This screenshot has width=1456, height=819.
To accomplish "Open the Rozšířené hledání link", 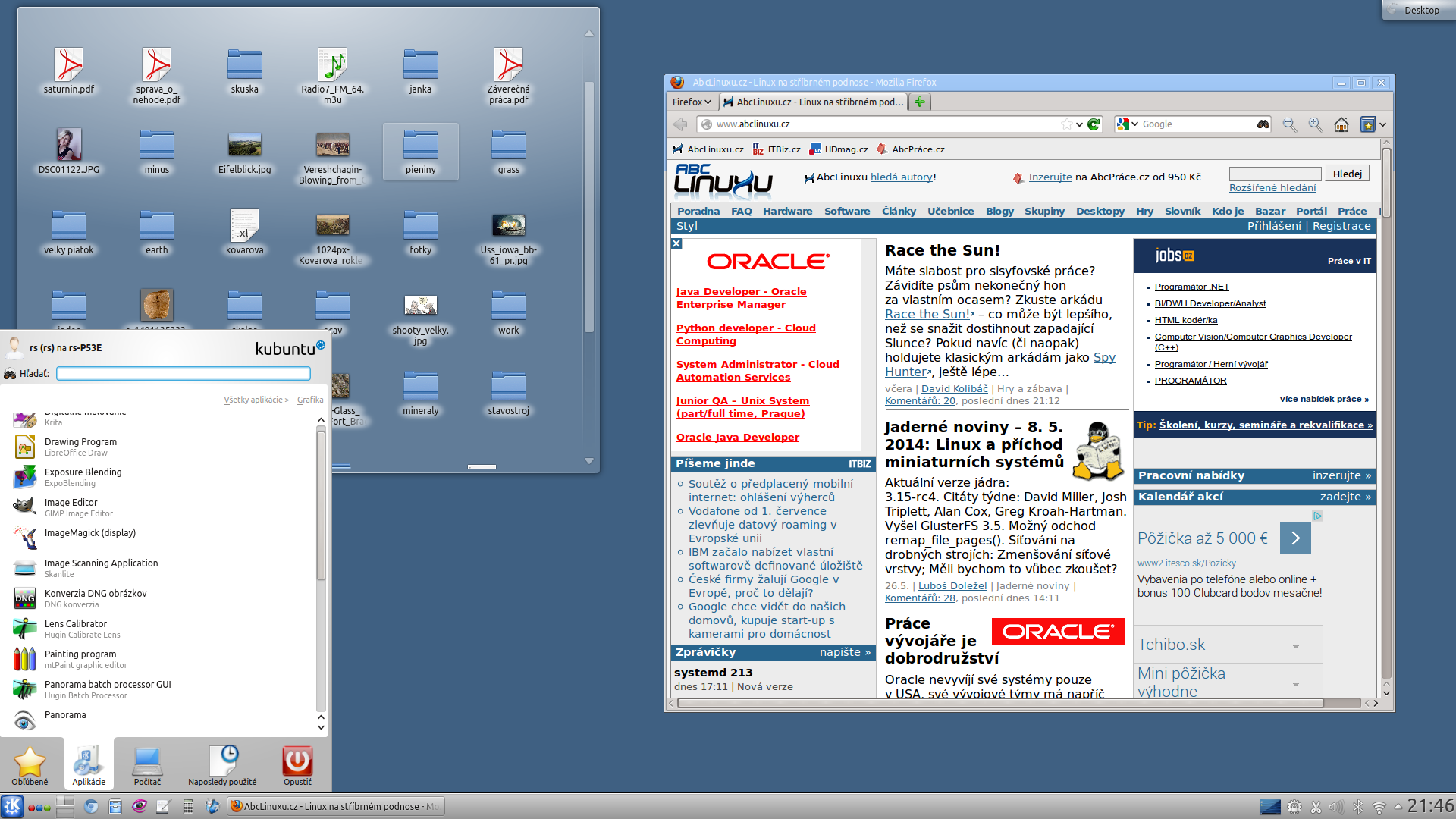I will click(1272, 188).
